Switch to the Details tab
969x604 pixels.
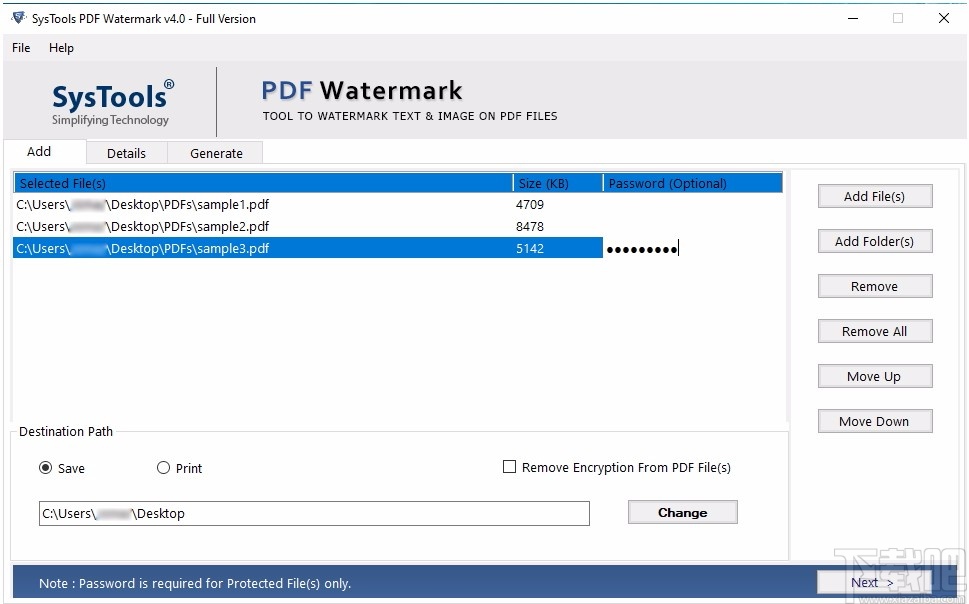pos(126,153)
